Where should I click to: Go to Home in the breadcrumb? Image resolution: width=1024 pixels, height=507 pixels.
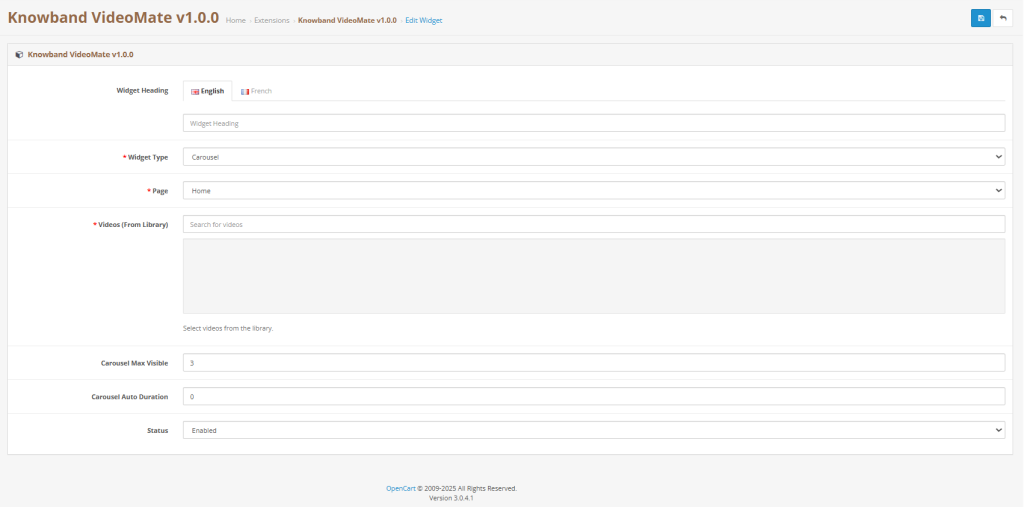pos(236,21)
